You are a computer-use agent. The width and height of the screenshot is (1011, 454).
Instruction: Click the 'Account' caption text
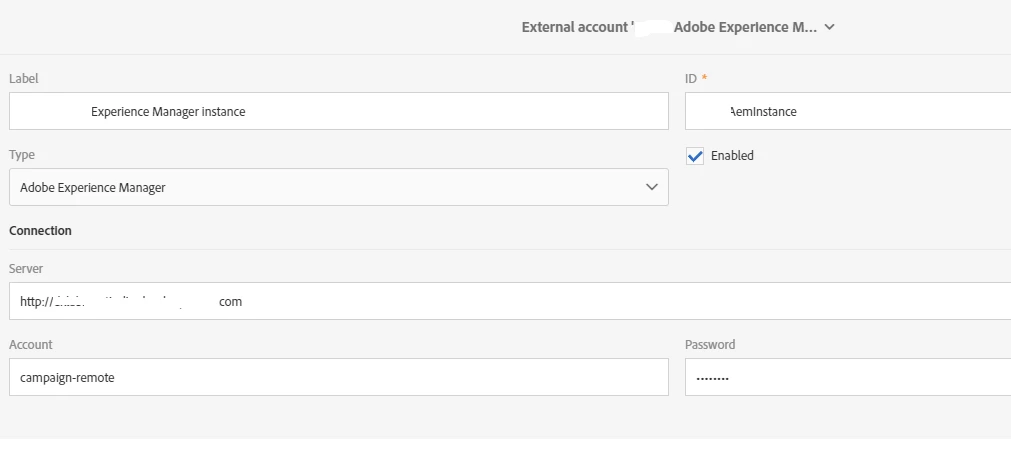[31, 345]
